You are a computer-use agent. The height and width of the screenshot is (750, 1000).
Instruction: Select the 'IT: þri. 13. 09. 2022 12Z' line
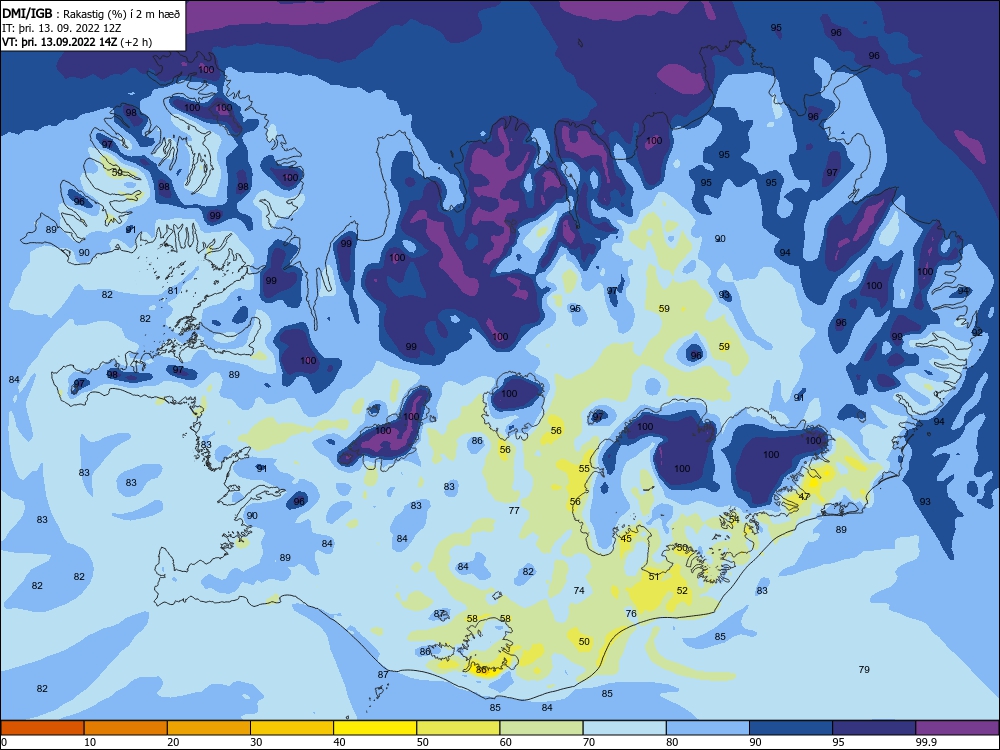61,28
